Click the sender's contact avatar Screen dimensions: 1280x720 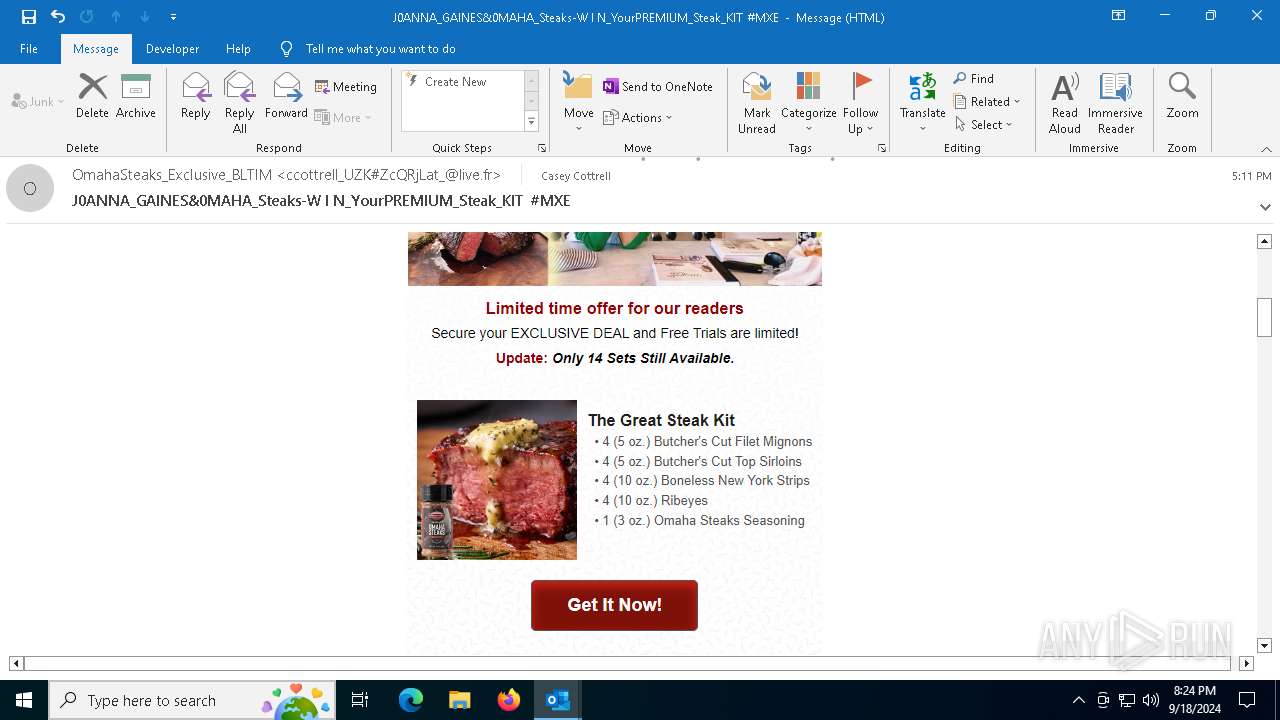click(30, 188)
